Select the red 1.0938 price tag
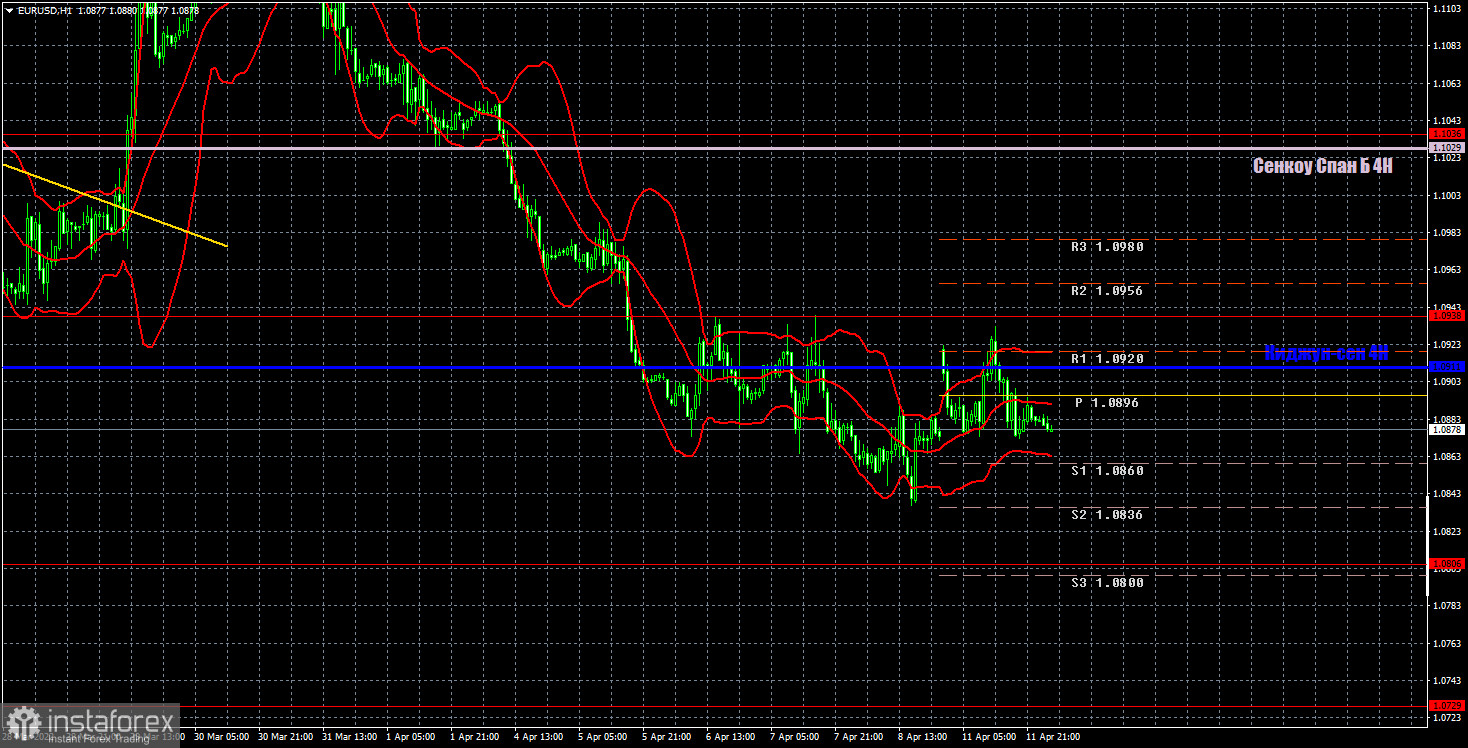 (x=1447, y=315)
